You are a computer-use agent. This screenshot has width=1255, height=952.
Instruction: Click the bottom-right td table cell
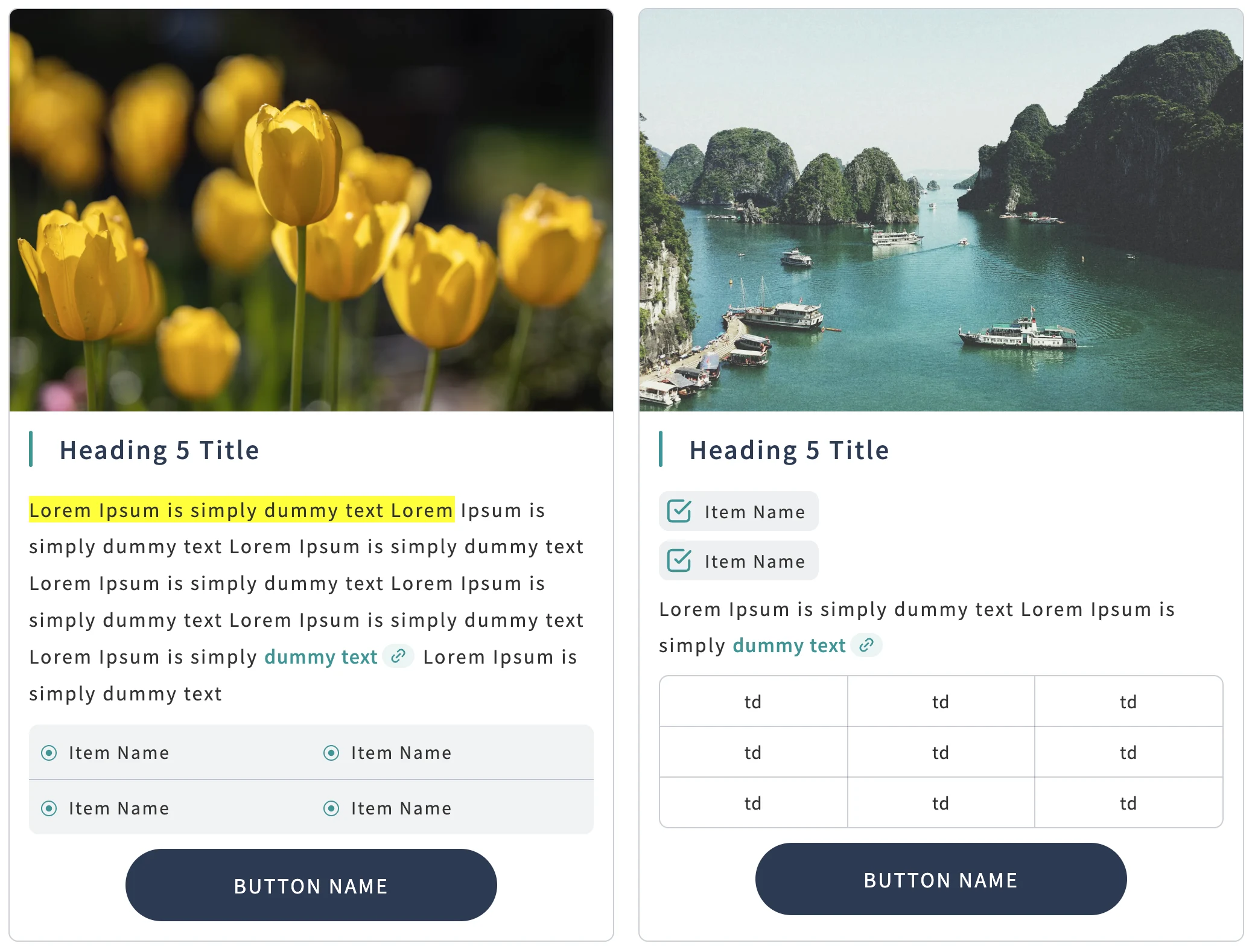pos(1128,803)
